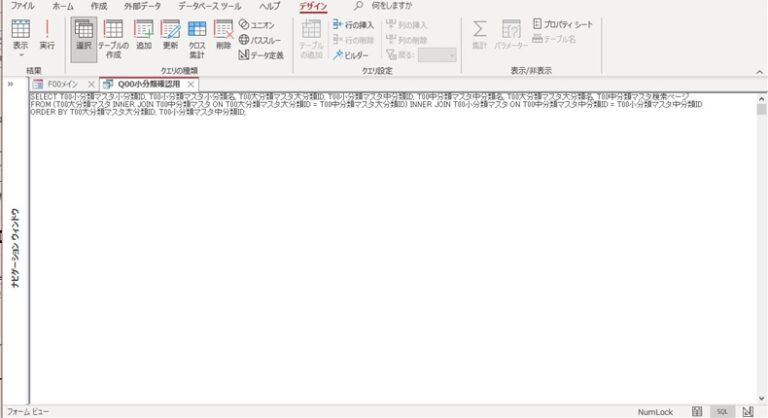Click the 更新 (Update) query icon

(170, 36)
